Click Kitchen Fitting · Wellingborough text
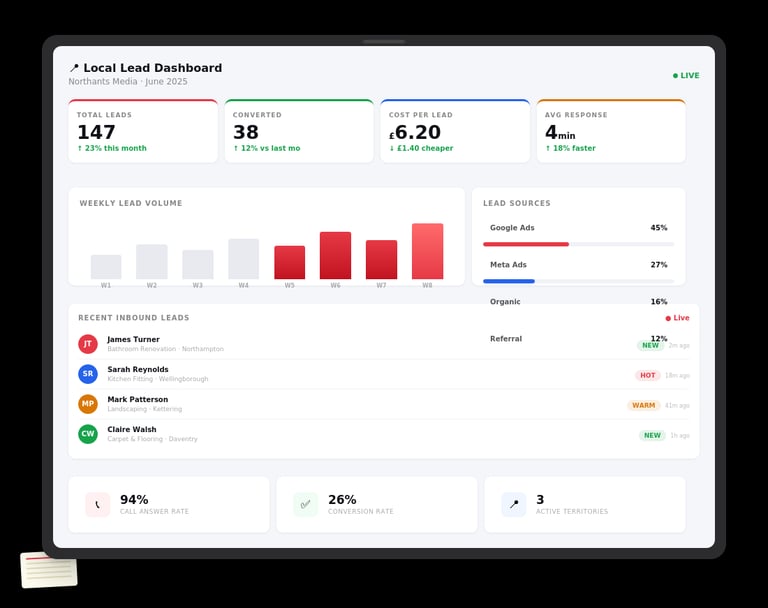The width and height of the screenshot is (768, 608). 158,379
